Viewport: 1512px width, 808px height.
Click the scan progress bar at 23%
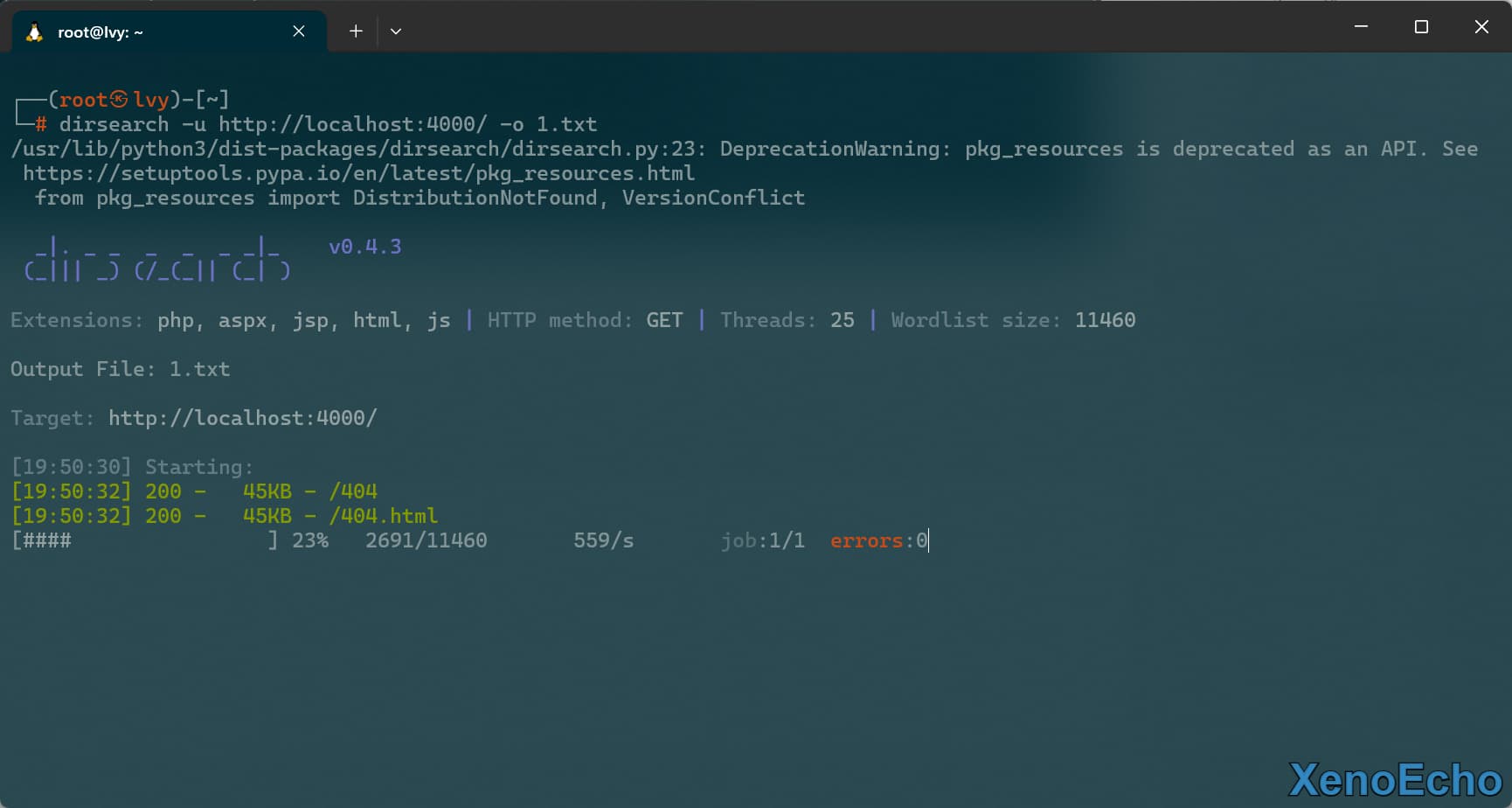tap(144, 540)
